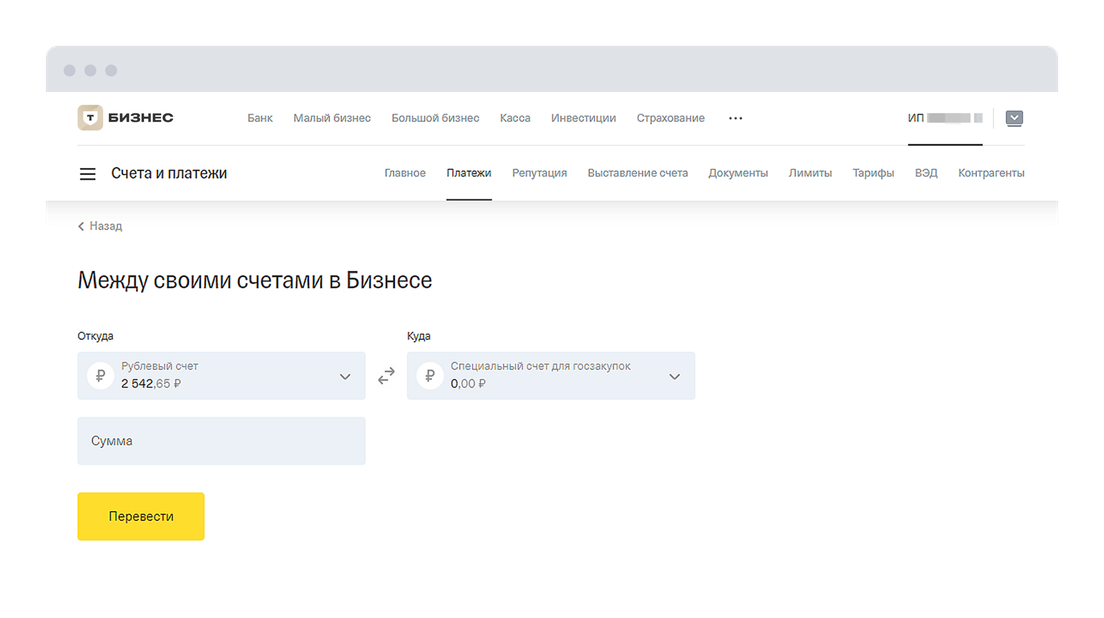Go to 'Выставление счета' tab

[x=637, y=173]
